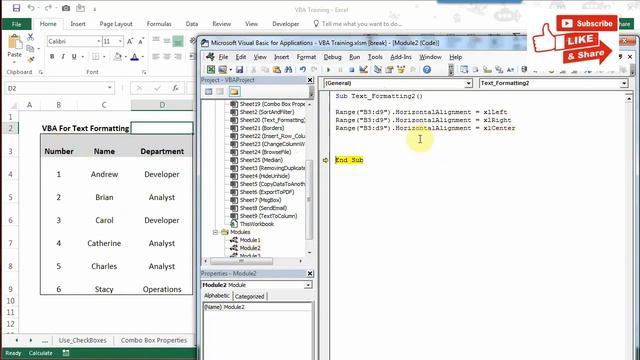Click the macro record icon in Excel's status bar
640x360 pixels.
click(66, 353)
